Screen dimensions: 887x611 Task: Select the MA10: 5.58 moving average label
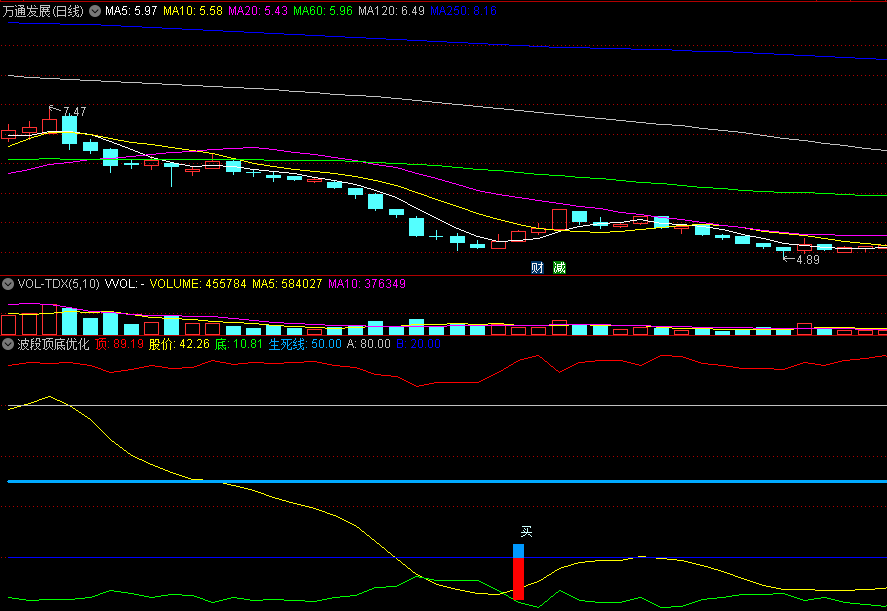click(193, 11)
